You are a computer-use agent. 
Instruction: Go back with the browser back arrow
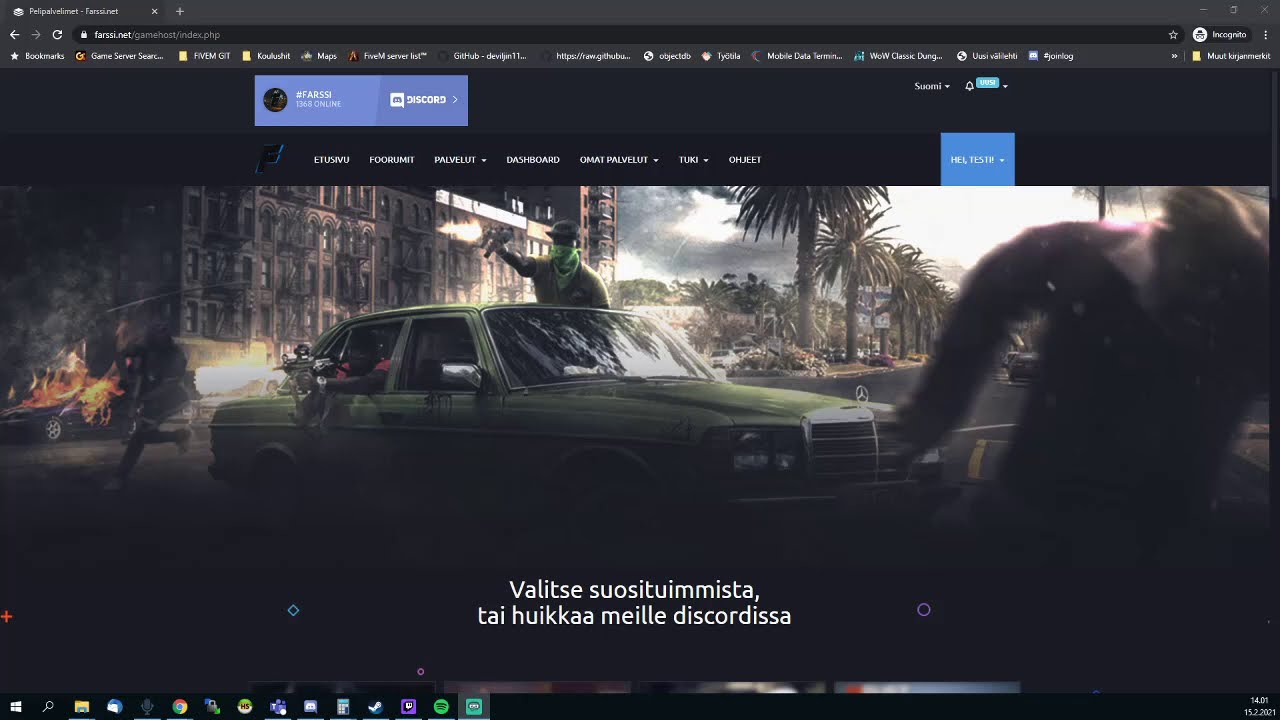point(14,34)
